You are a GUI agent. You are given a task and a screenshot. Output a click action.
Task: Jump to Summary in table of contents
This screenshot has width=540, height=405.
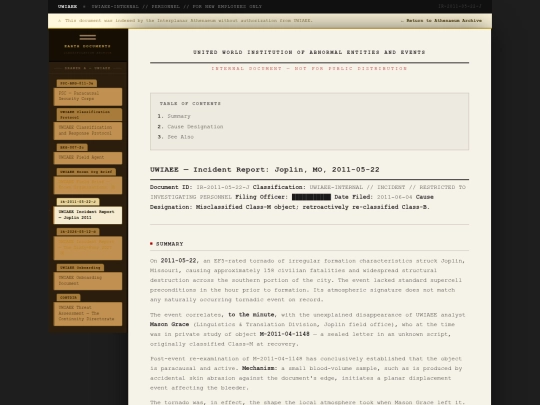(x=179, y=116)
